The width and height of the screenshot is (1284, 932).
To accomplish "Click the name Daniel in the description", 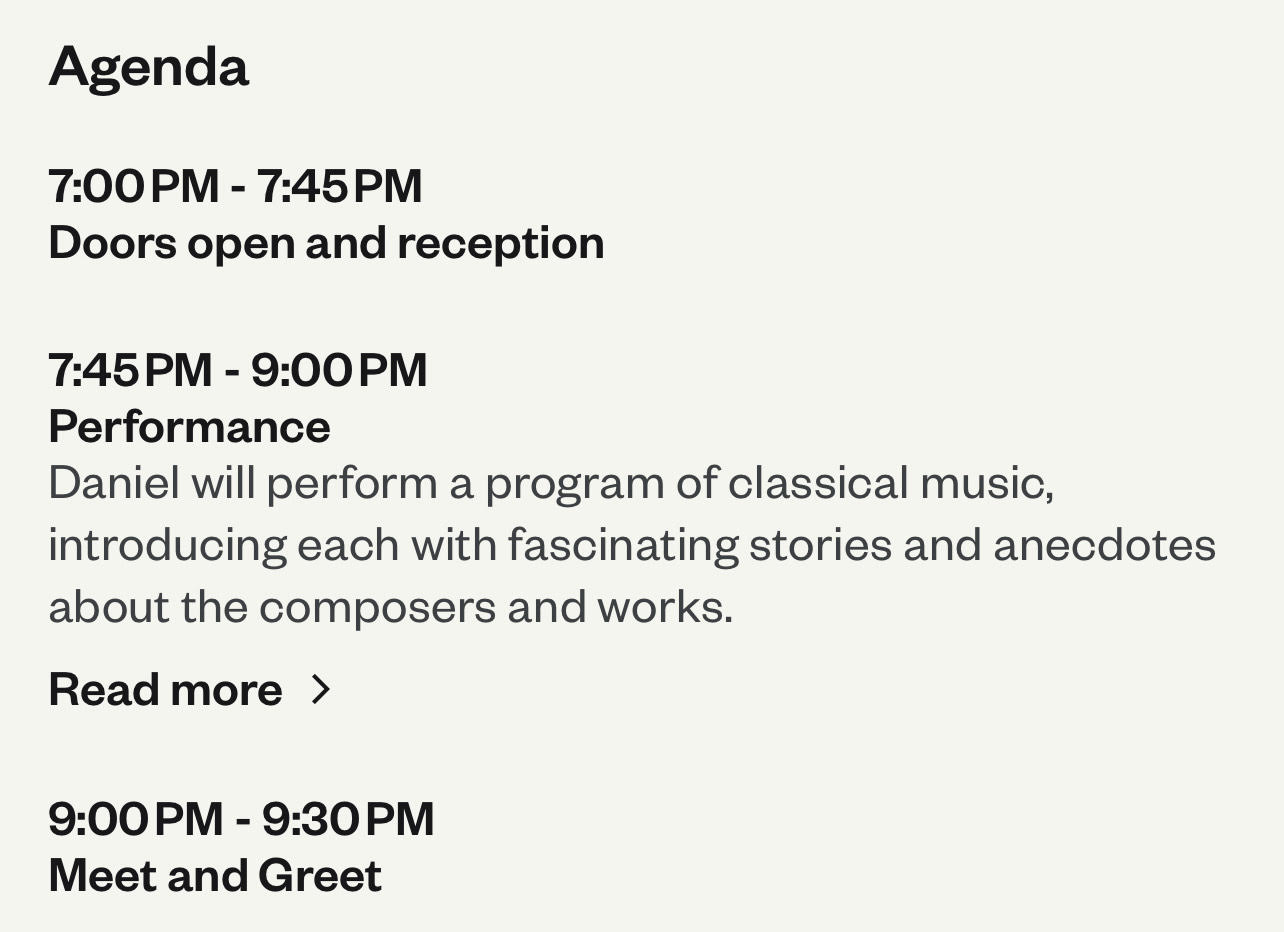I will pos(114,483).
